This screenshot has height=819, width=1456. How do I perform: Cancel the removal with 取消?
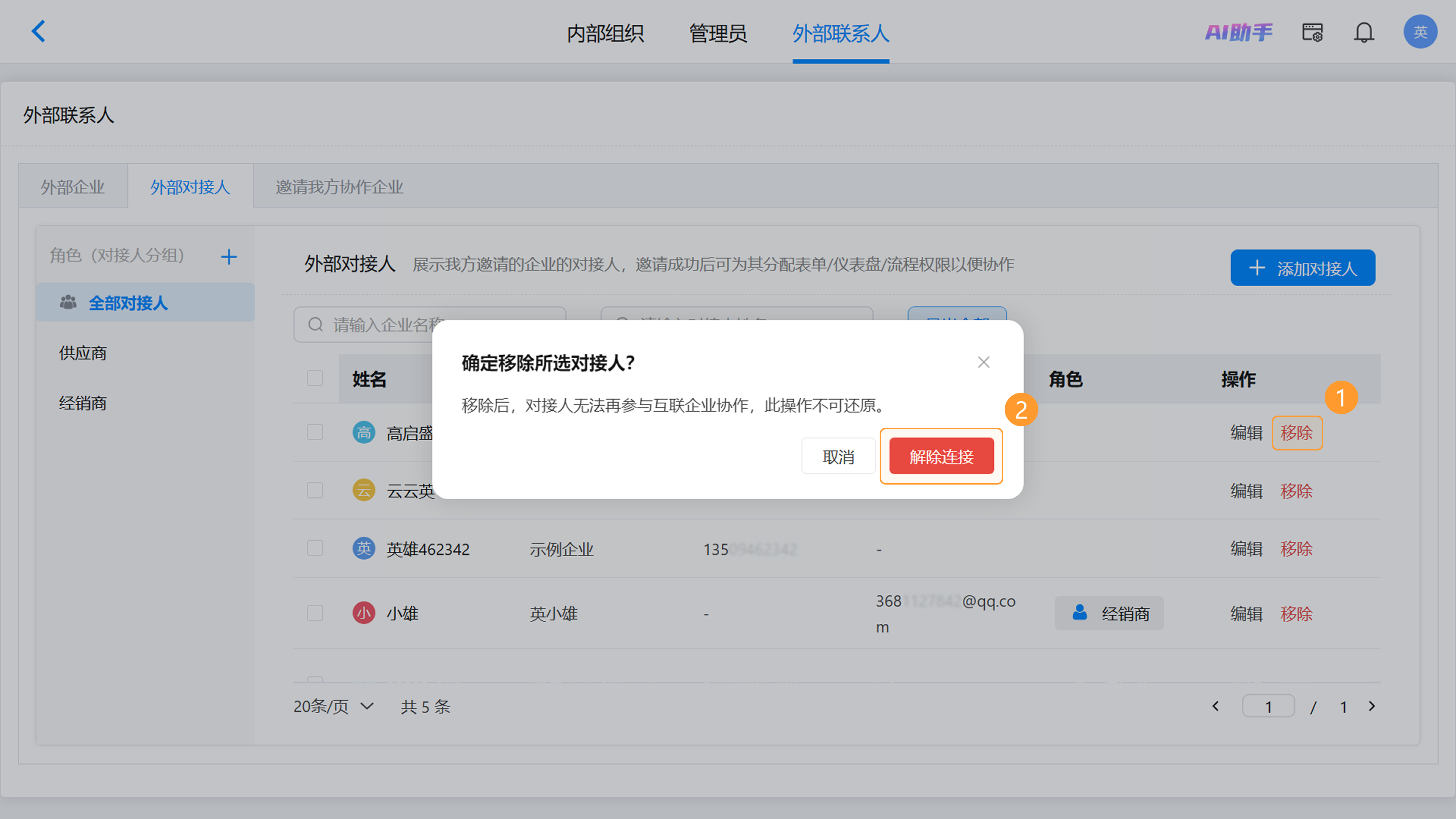[838, 456]
